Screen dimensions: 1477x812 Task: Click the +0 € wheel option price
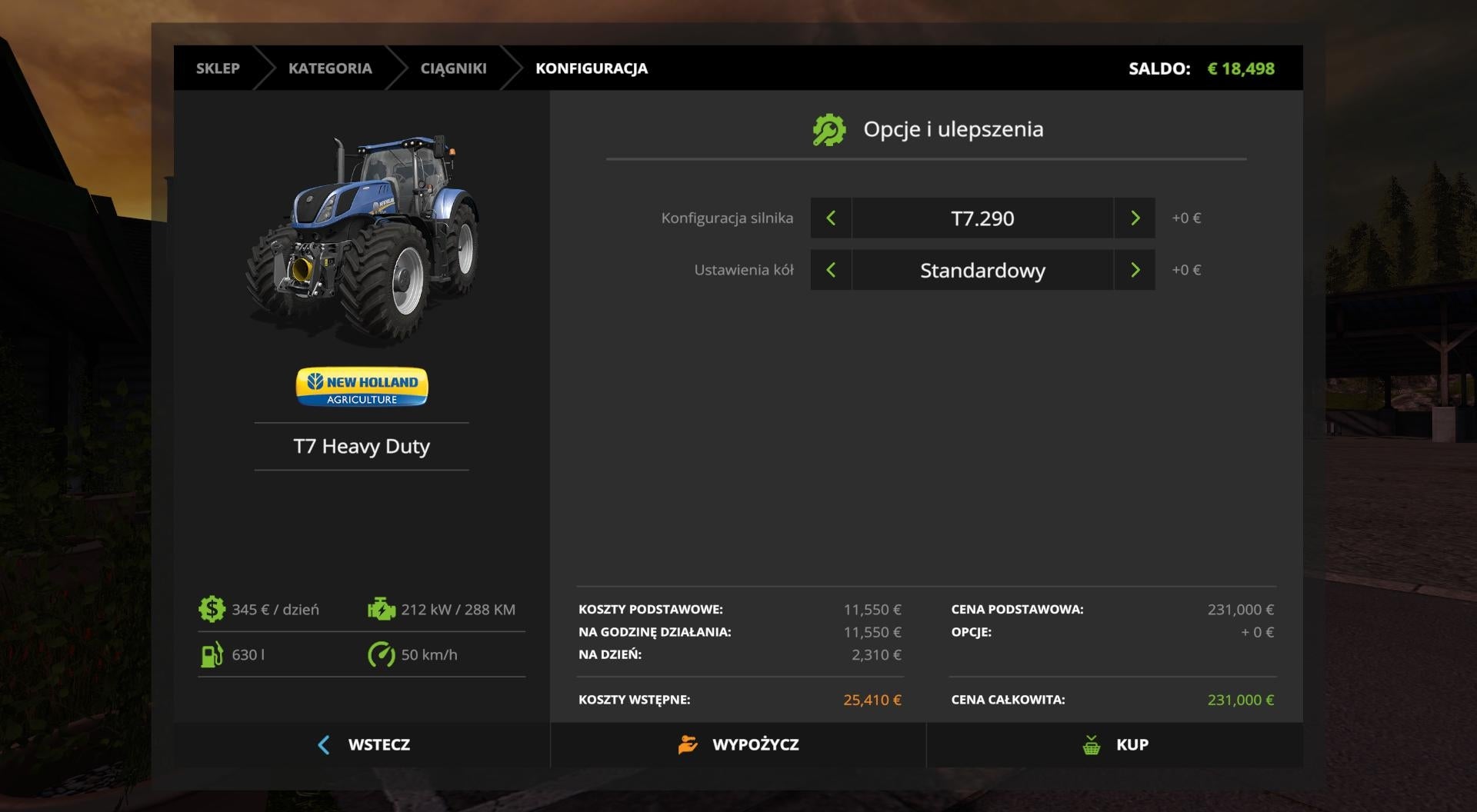(x=1186, y=270)
